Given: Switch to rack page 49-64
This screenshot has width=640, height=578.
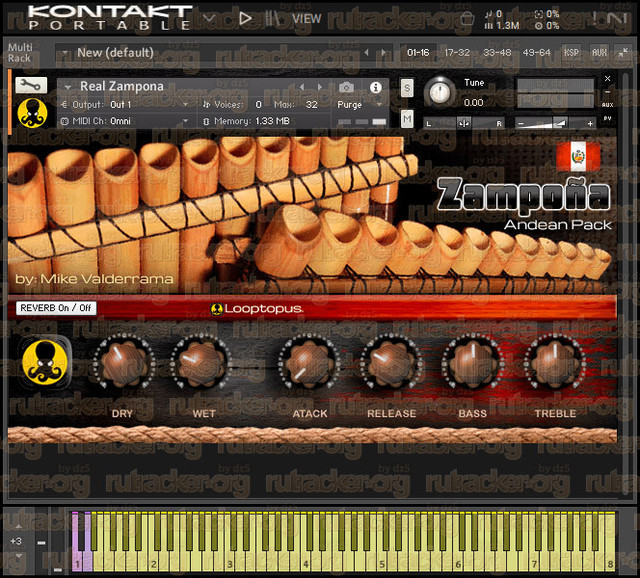Looking at the screenshot, I should point(537,53).
